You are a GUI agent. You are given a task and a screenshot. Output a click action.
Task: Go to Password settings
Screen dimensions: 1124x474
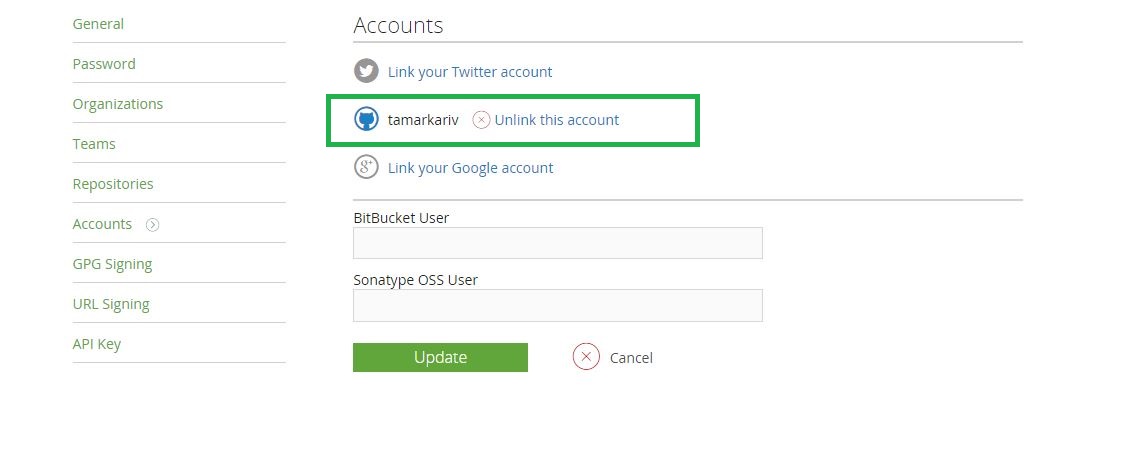tap(104, 64)
